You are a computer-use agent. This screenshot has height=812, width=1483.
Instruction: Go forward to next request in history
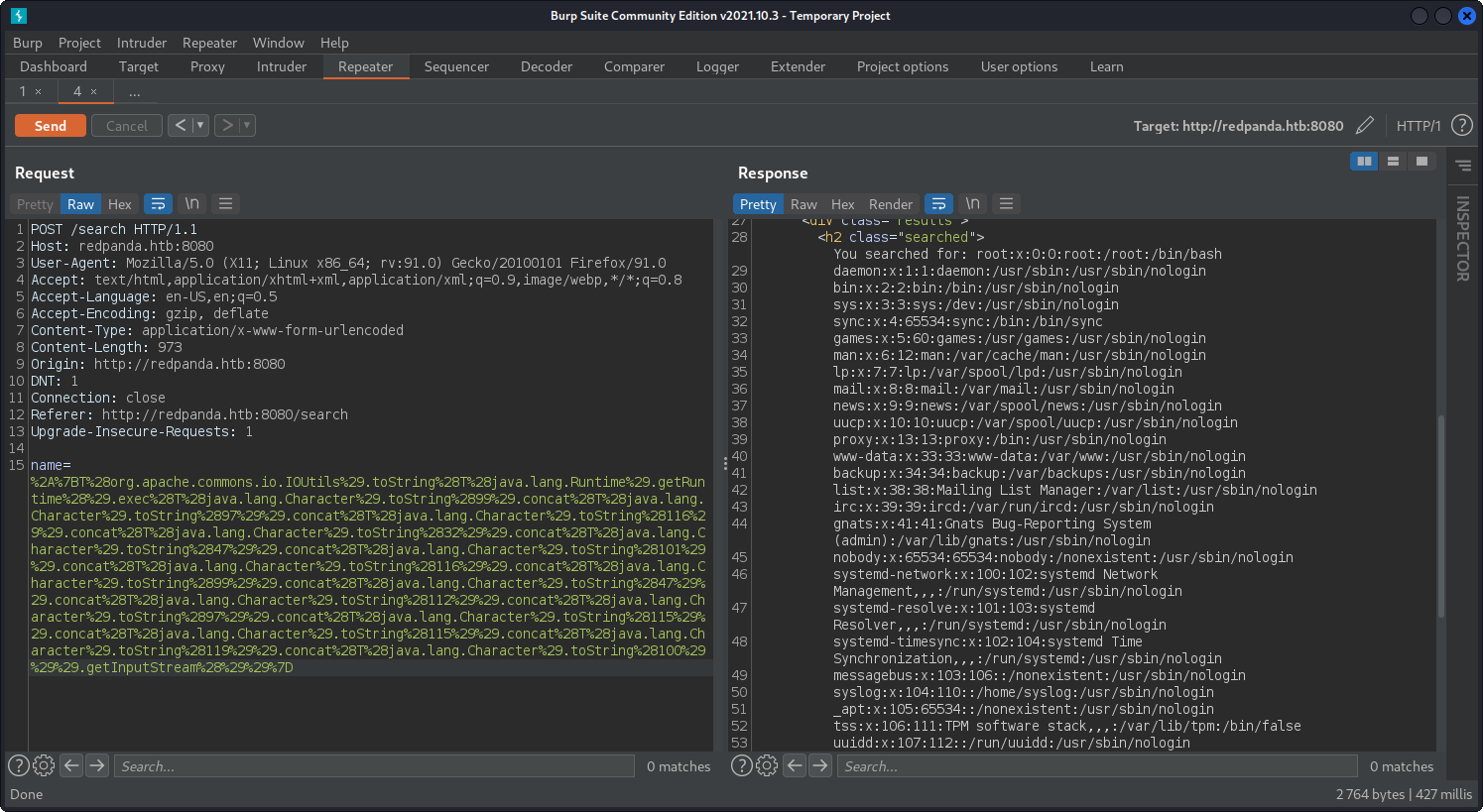pyautogui.click(x=227, y=125)
